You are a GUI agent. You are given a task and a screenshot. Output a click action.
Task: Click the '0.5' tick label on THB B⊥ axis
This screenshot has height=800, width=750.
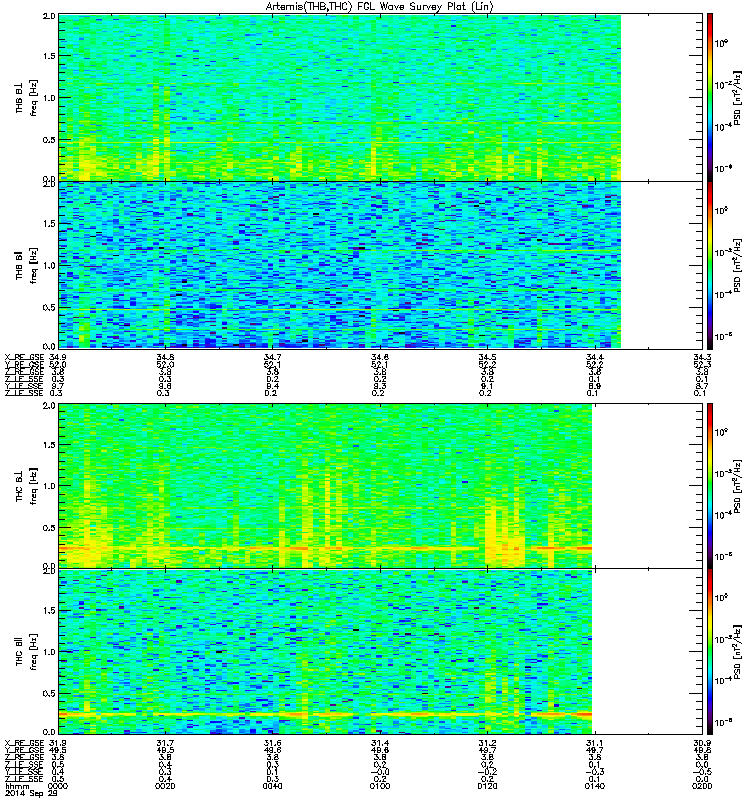click(49, 140)
